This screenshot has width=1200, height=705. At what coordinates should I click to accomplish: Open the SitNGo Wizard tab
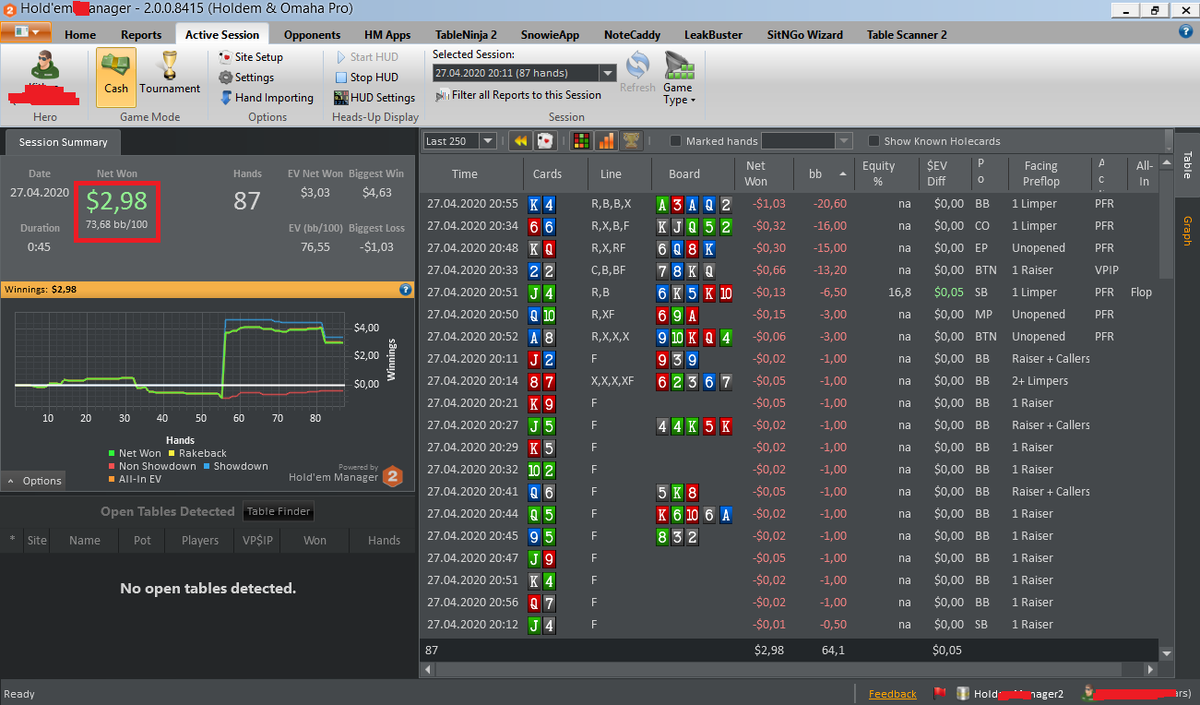804,34
